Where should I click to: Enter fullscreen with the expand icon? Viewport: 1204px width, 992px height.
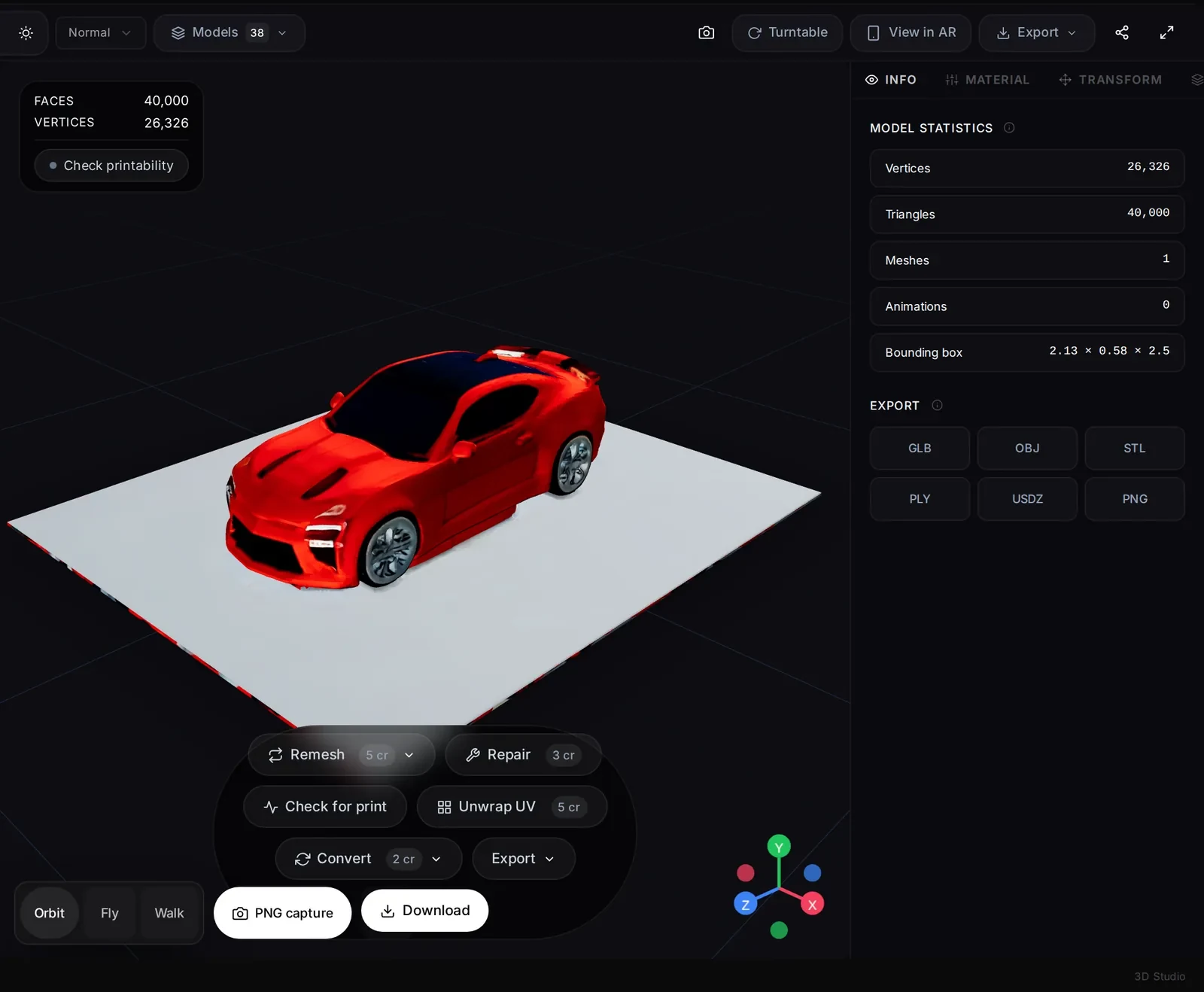1166,33
